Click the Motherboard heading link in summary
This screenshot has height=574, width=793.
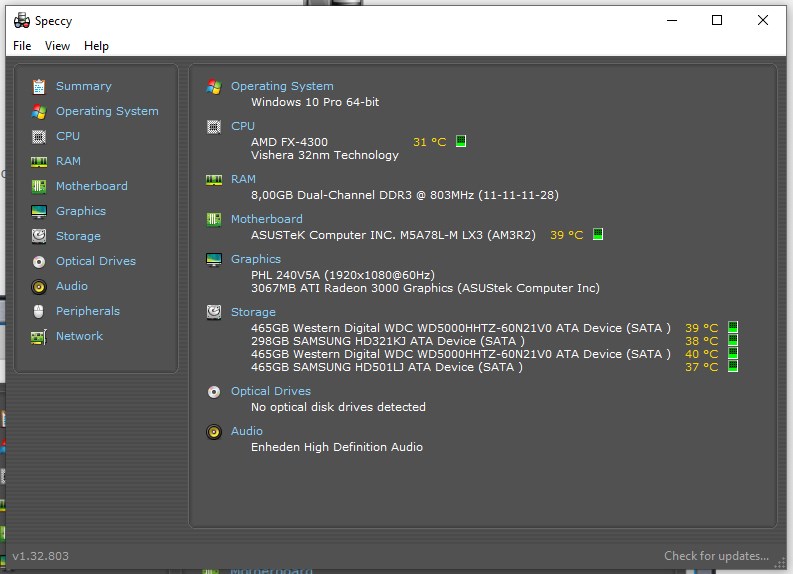tap(267, 219)
